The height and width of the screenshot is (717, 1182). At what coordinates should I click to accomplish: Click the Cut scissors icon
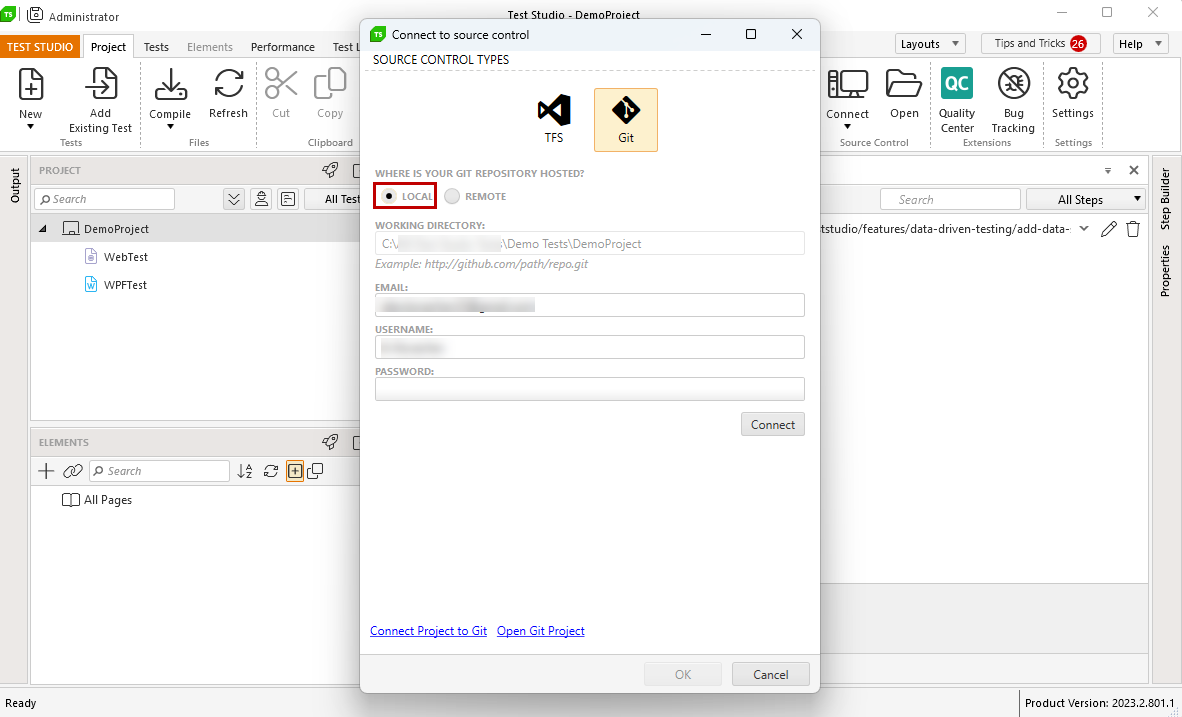tap(281, 84)
